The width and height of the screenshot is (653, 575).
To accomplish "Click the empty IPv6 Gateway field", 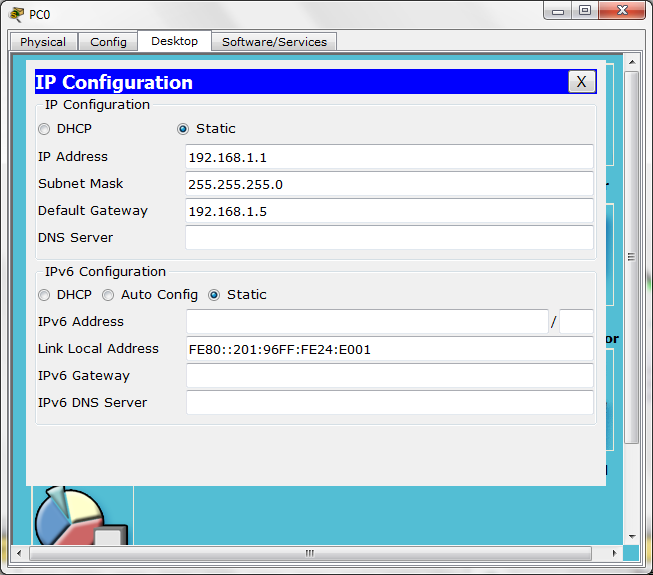I will click(390, 376).
